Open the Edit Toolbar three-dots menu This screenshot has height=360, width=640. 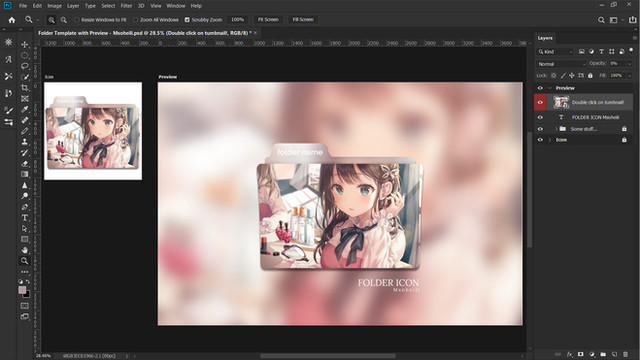[24, 271]
